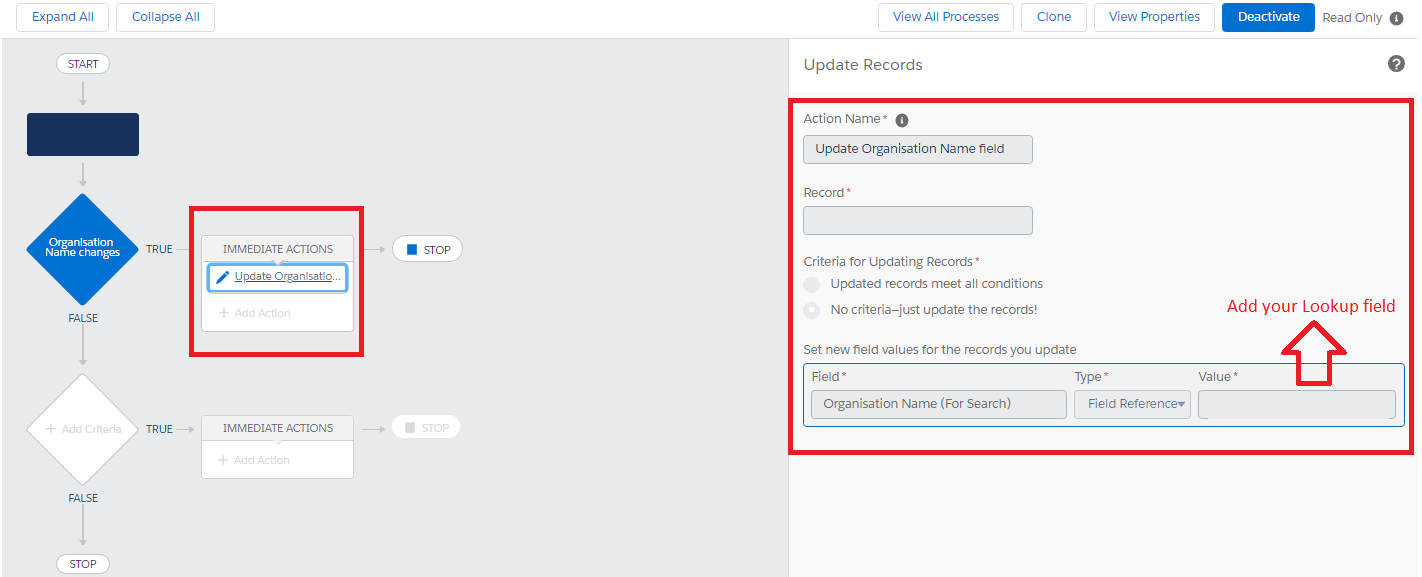Select Updated records meet all conditions
The height and width of the screenshot is (577, 1422).
pos(812,284)
